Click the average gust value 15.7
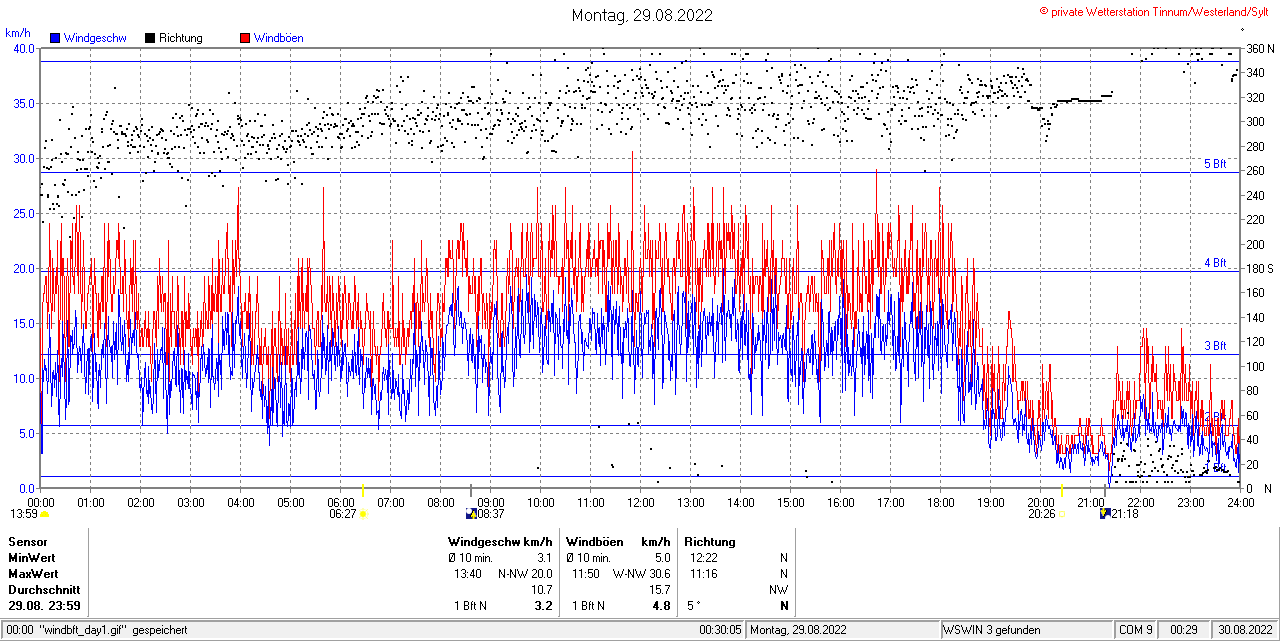 coord(660,590)
